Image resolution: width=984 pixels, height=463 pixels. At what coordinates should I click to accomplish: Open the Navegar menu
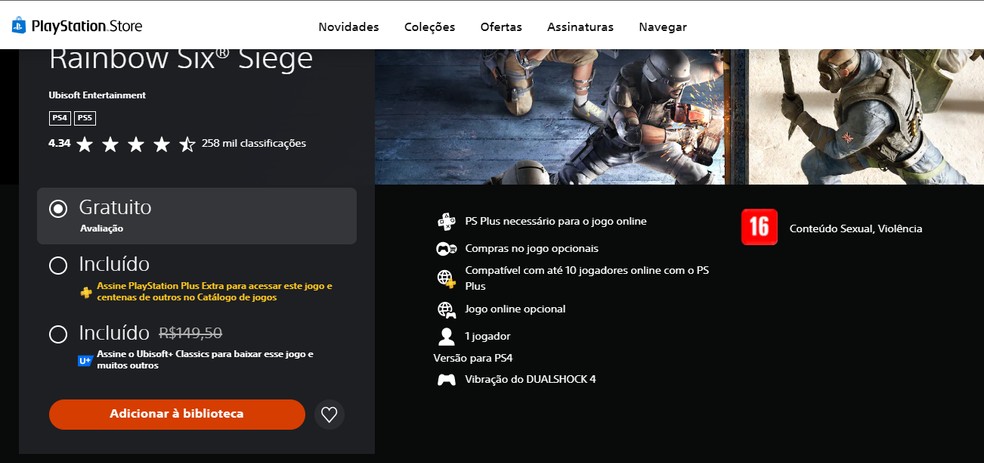[x=663, y=27]
